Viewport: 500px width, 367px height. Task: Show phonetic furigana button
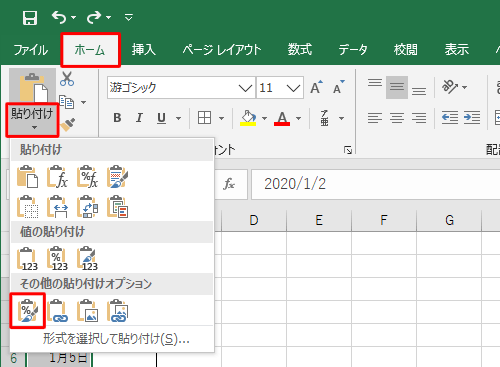[x=325, y=118]
